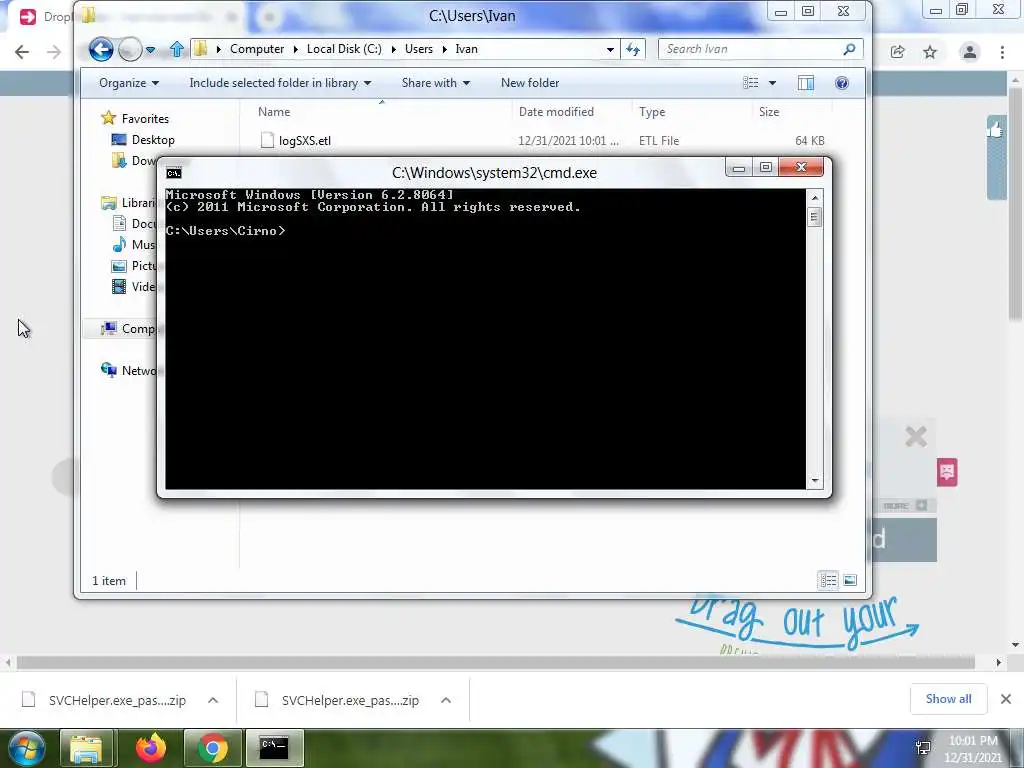The height and width of the screenshot is (768, 1024).
Task: Close the Chrome downloads bar
Action: [1006, 699]
